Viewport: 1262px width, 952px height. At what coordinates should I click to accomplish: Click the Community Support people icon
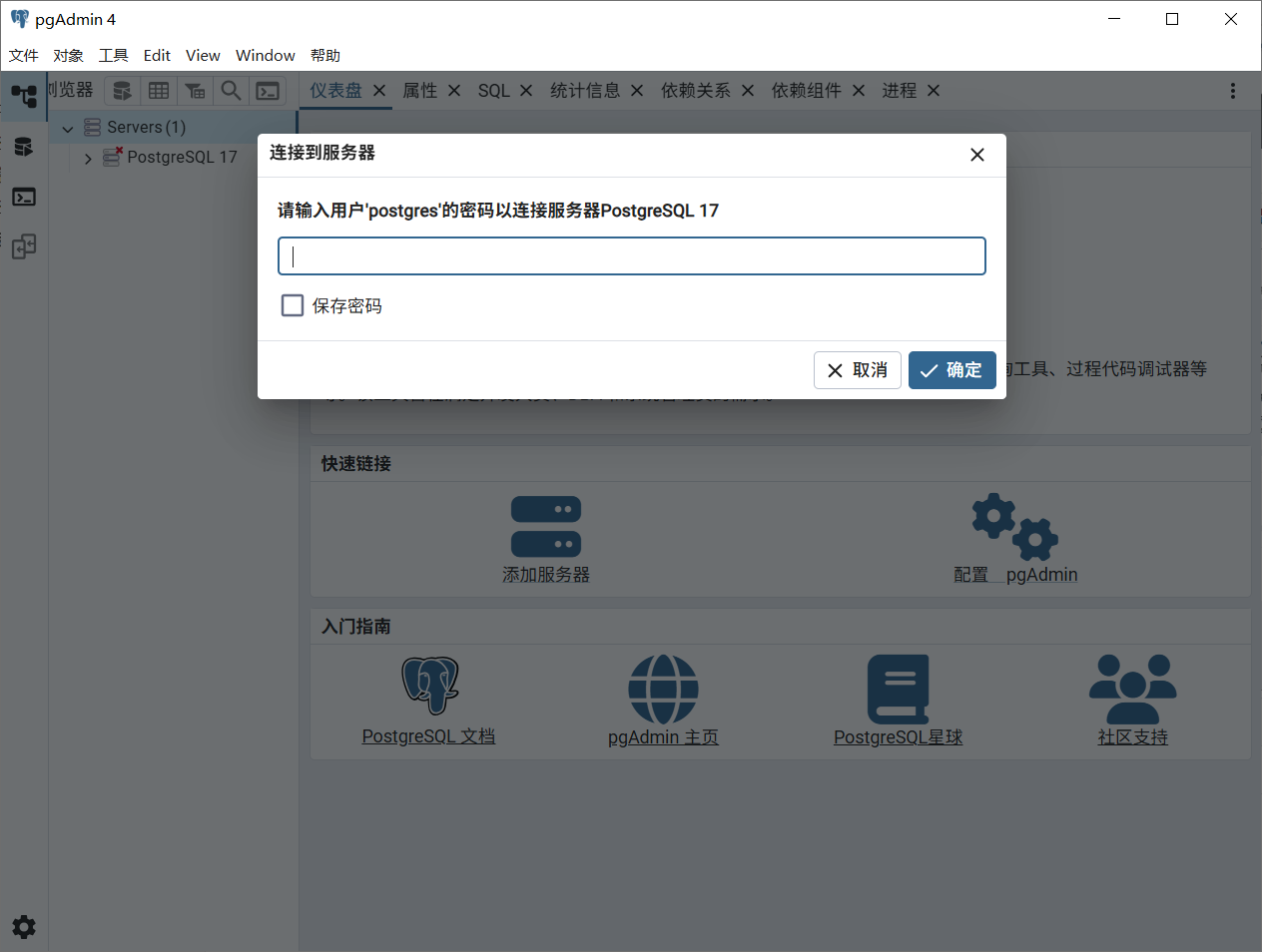(1132, 689)
